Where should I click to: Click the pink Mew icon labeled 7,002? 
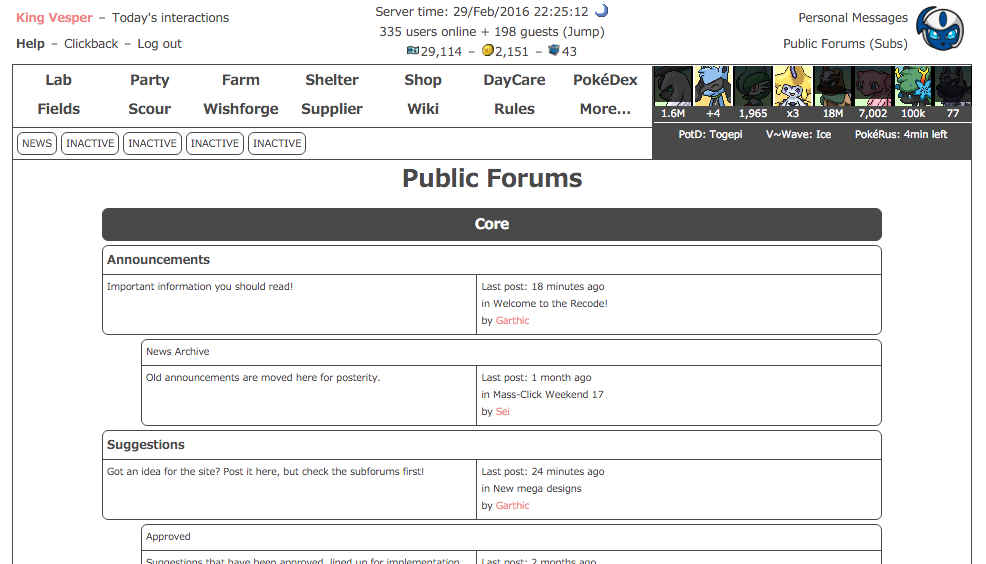pos(873,87)
